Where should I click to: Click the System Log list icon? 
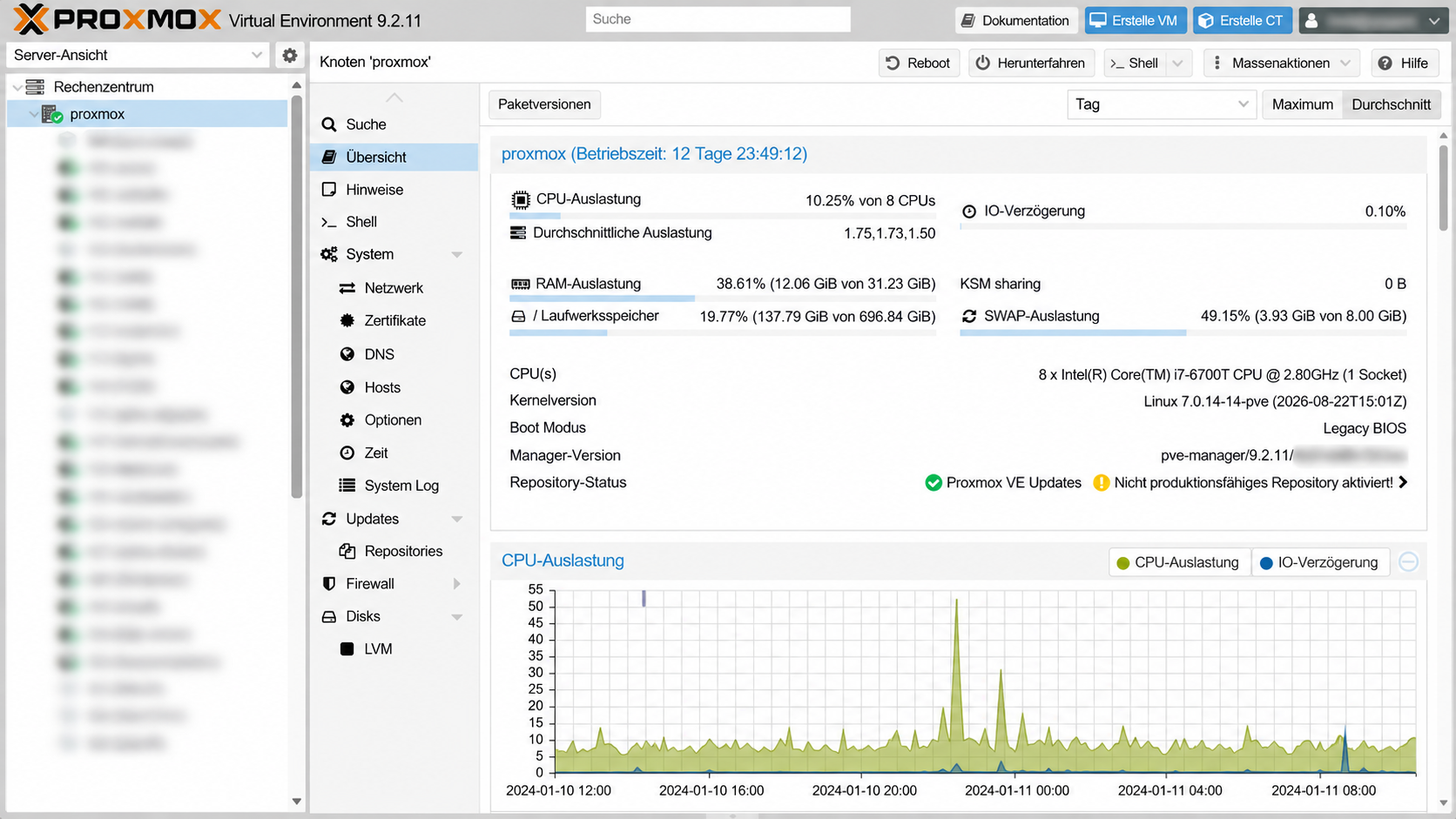347,486
